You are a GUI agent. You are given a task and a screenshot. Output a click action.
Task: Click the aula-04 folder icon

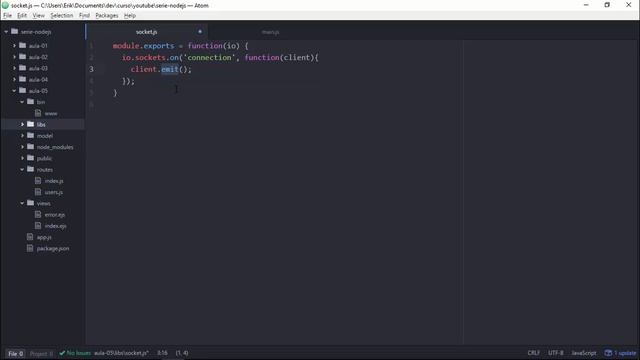pyautogui.click(x=23, y=79)
